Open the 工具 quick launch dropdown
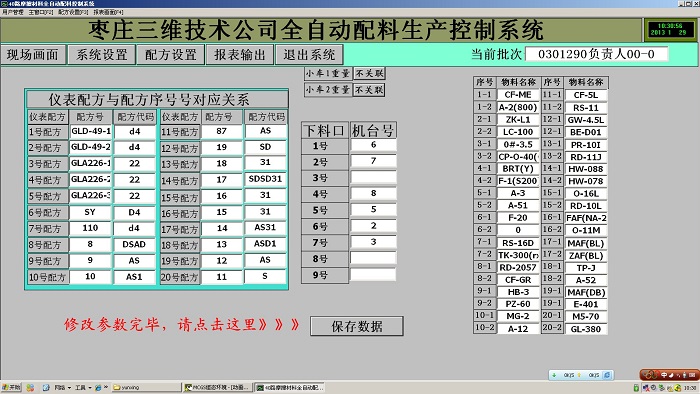The height and width of the screenshot is (394, 700). 83,388
